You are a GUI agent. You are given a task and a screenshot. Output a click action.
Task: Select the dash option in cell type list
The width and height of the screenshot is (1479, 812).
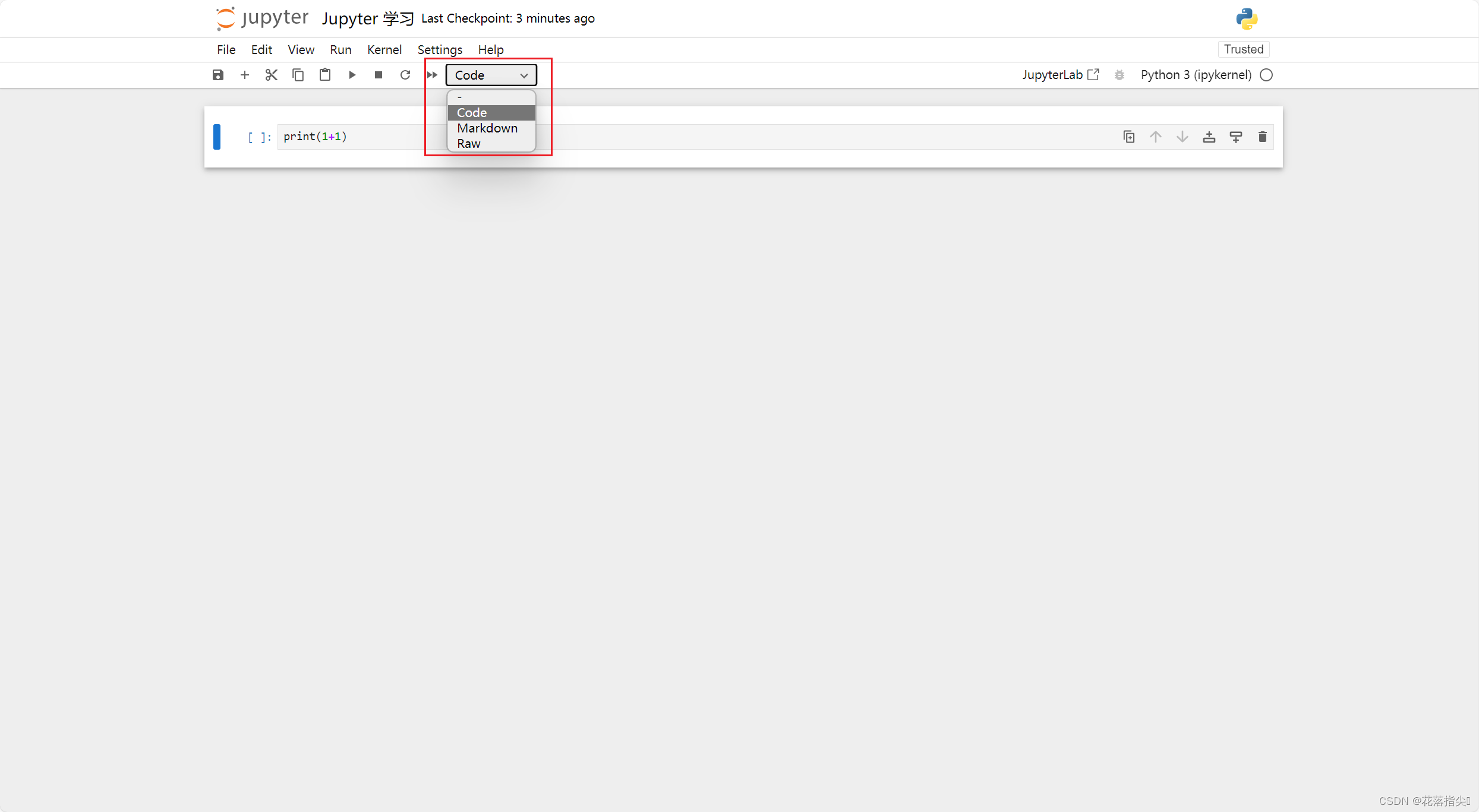pyautogui.click(x=491, y=97)
